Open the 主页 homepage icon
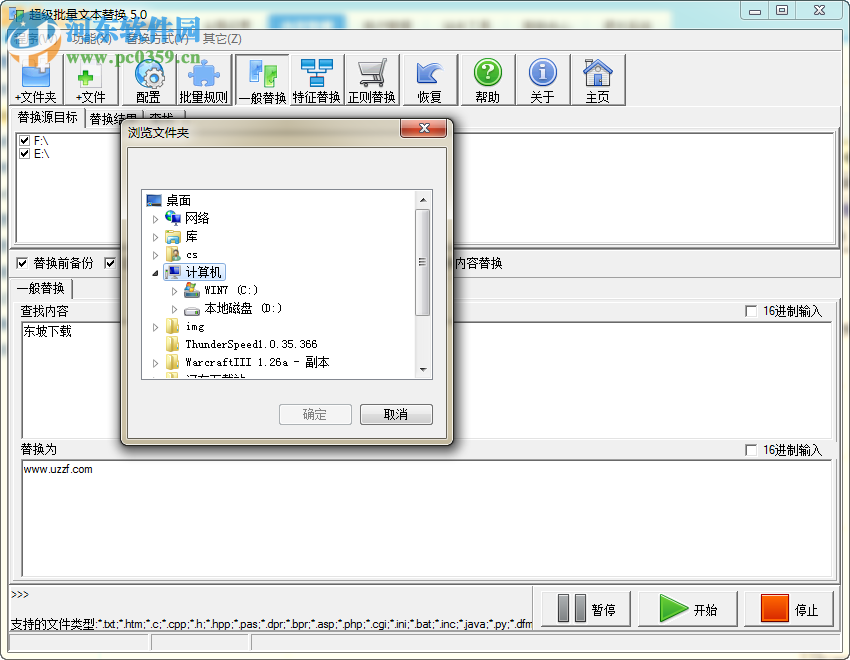This screenshot has height=660, width=850. click(599, 80)
